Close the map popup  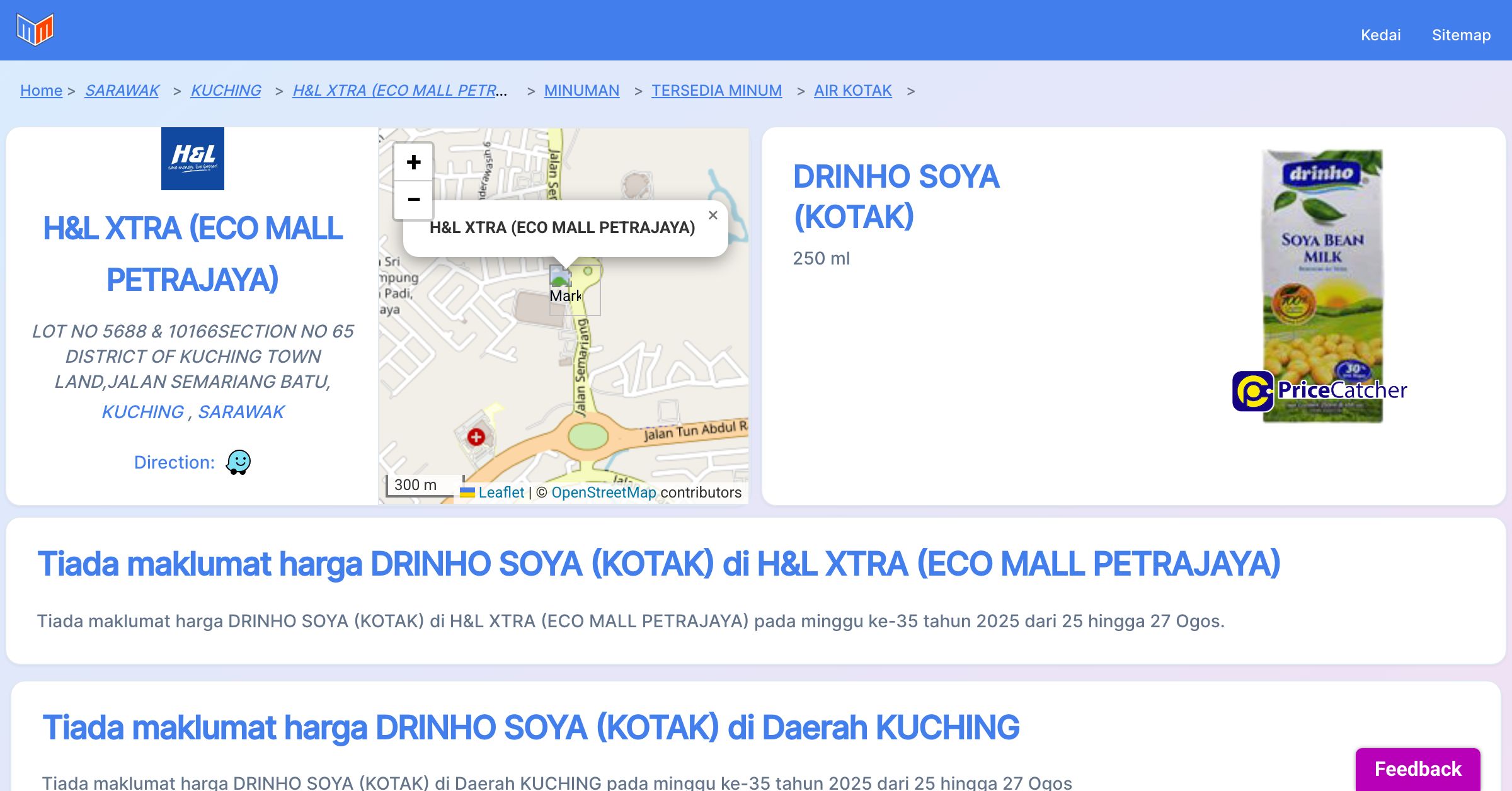pos(713,215)
